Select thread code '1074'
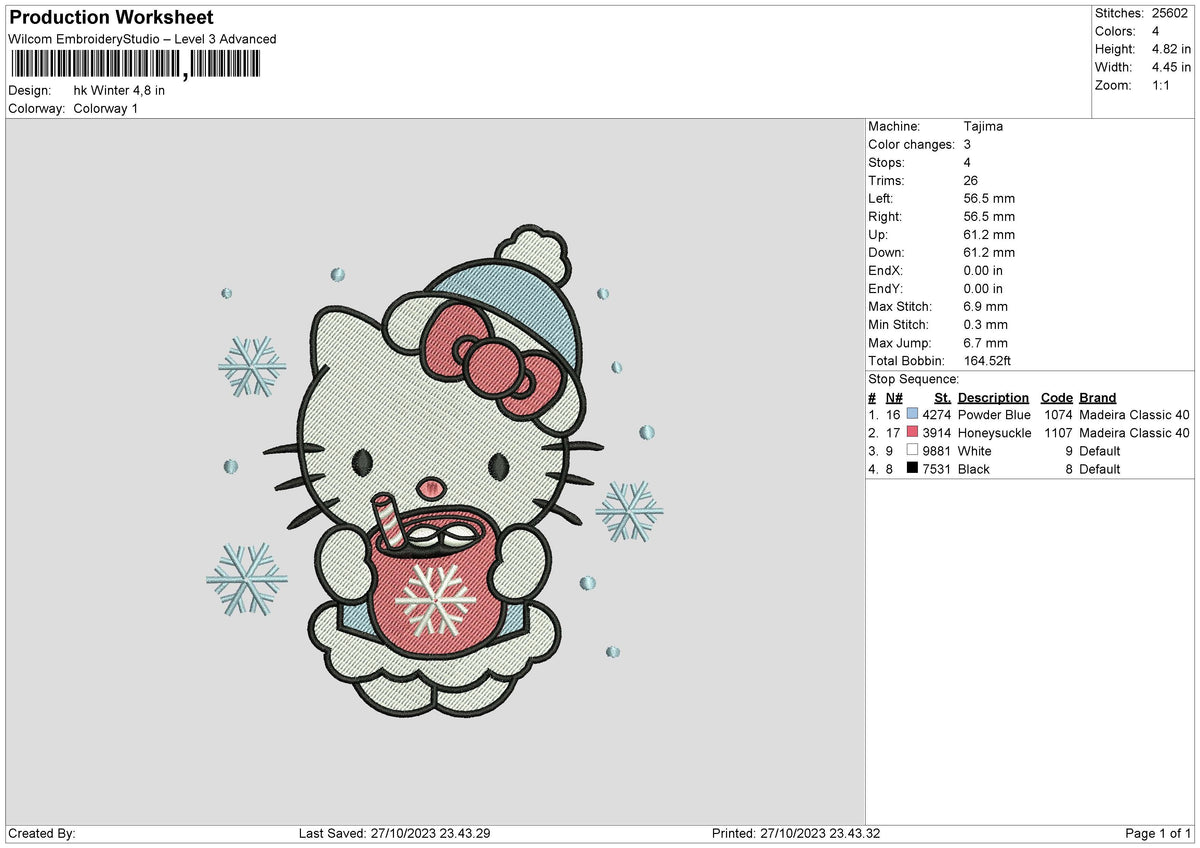Image resolution: width=1200 pixels, height=848 pixels. 1058,415
